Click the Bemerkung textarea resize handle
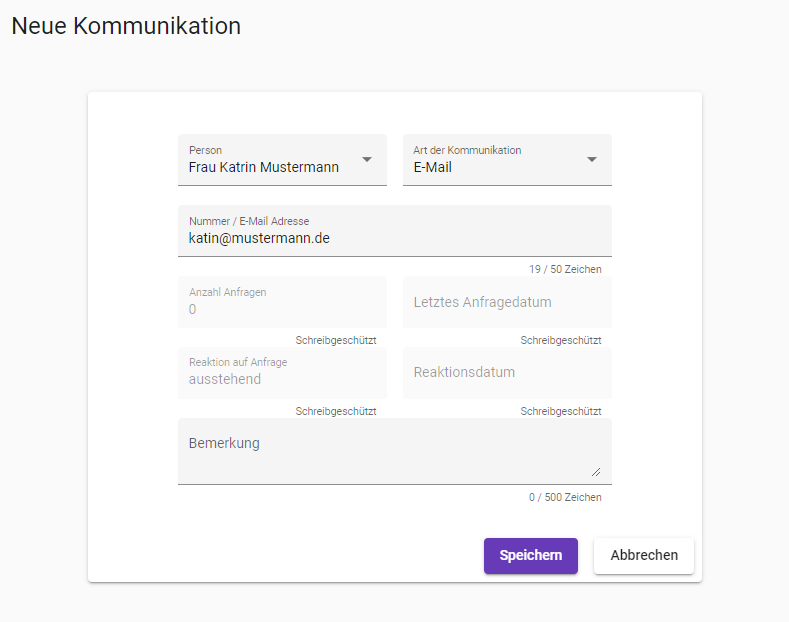 click(x=596, y=471)
